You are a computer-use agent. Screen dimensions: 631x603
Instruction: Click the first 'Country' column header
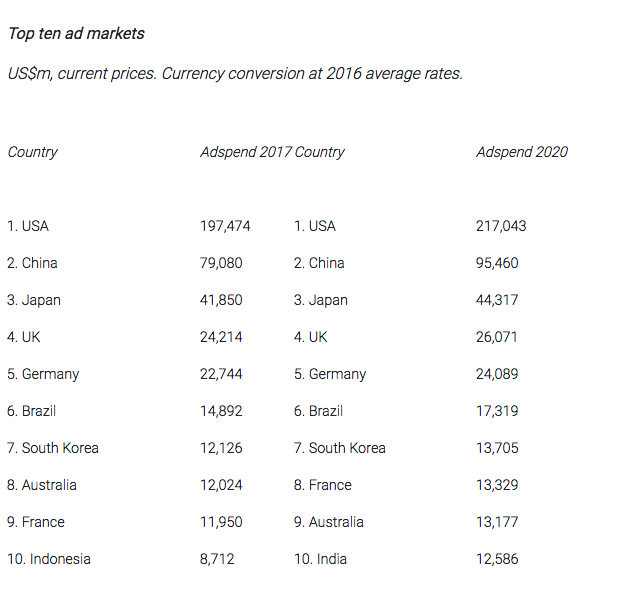pyautogui.click(x=33, y=152)
